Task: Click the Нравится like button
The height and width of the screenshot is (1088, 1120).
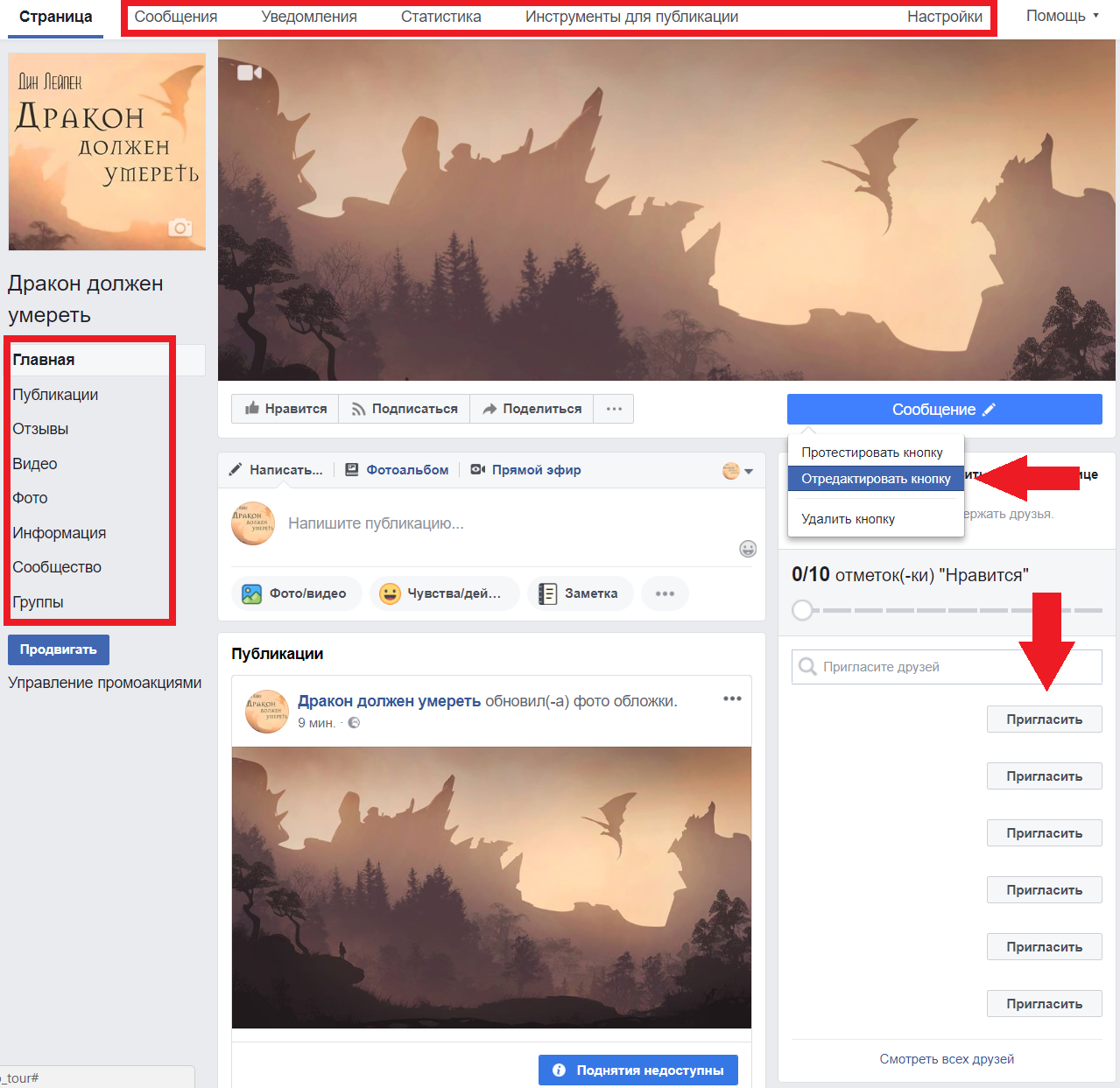Action: tap(285, 409)
